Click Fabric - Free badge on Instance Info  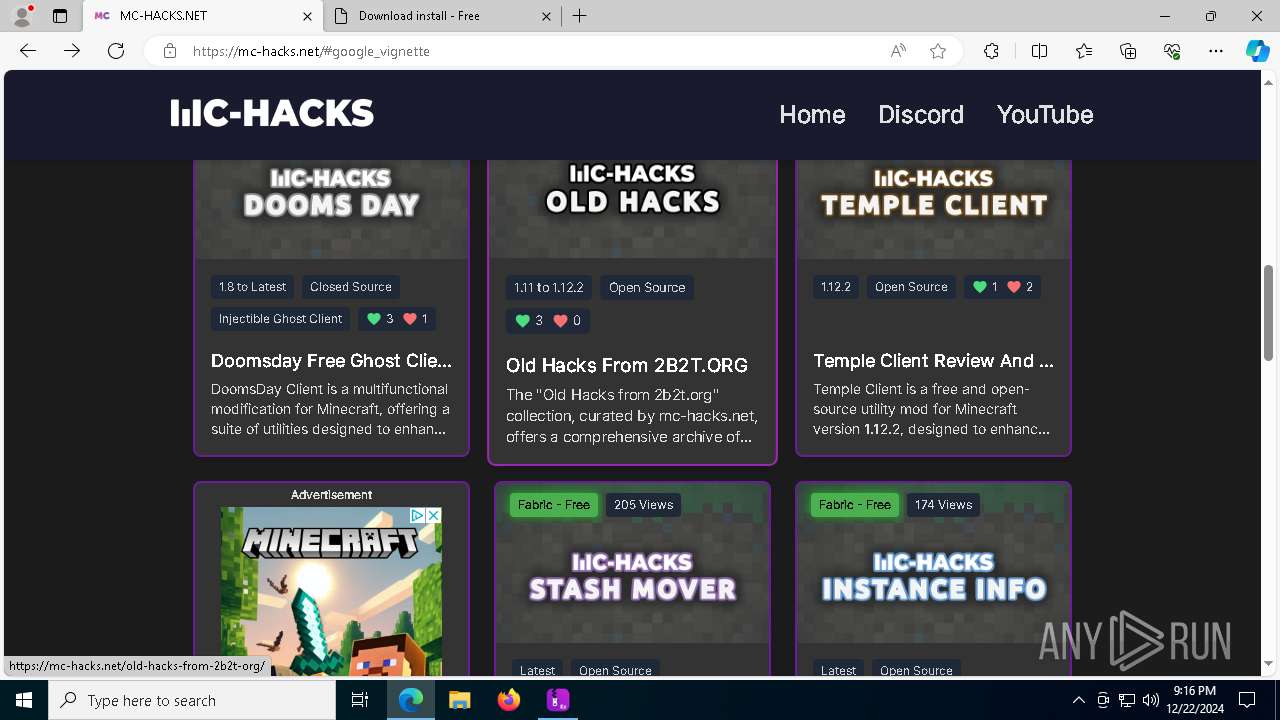pyautogui.click(x=855, y=505)
